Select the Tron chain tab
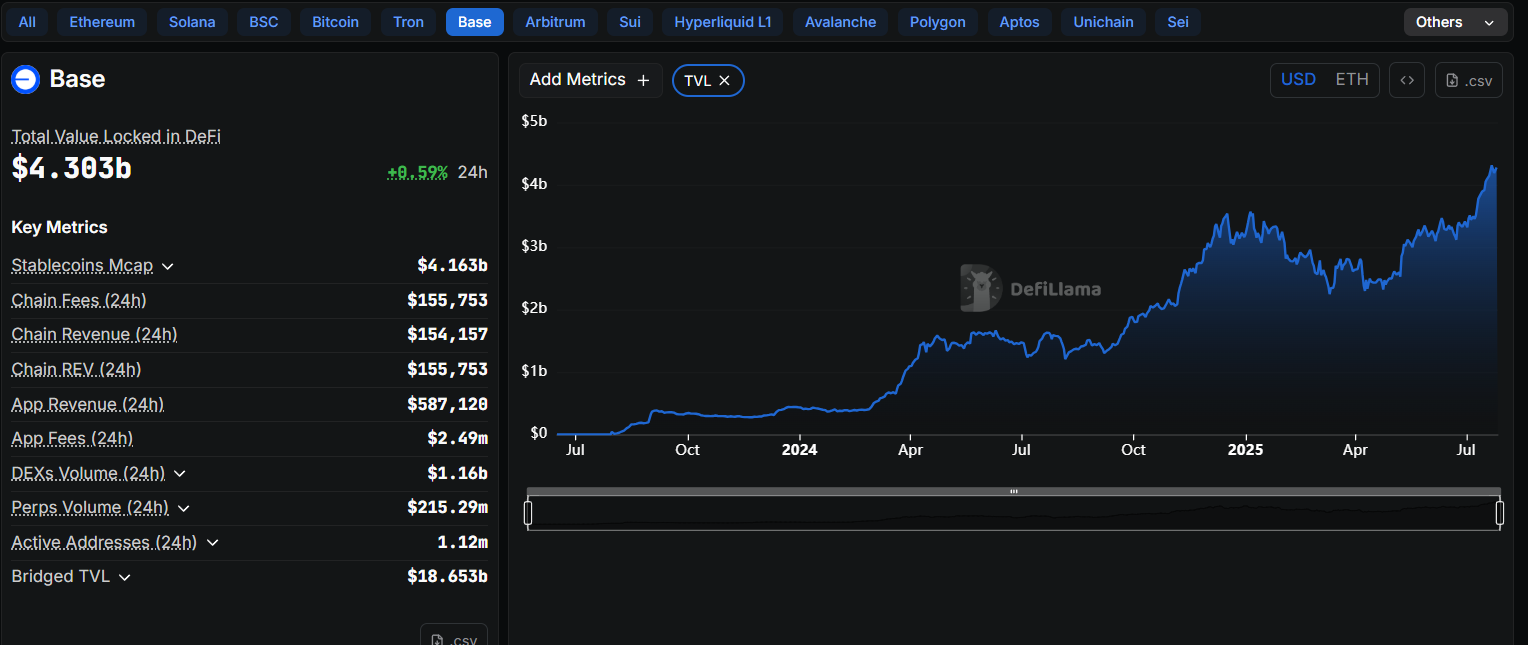Viewport: 1528px width, 645px height. [408, 22]
